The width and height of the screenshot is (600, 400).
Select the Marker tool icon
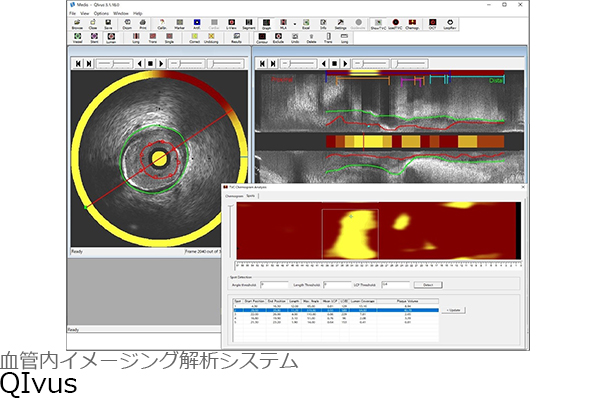pyautogui.click(x=179, y=24)
